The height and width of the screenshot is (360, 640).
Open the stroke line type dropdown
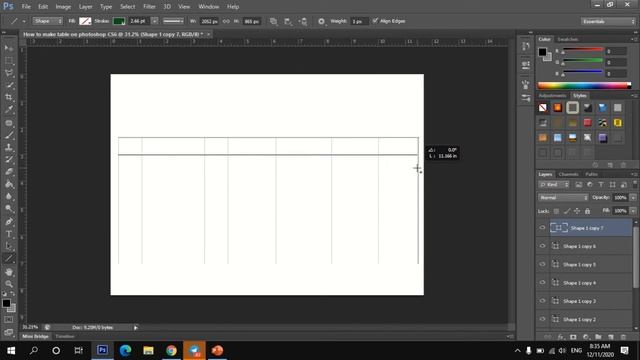(173, 21)
